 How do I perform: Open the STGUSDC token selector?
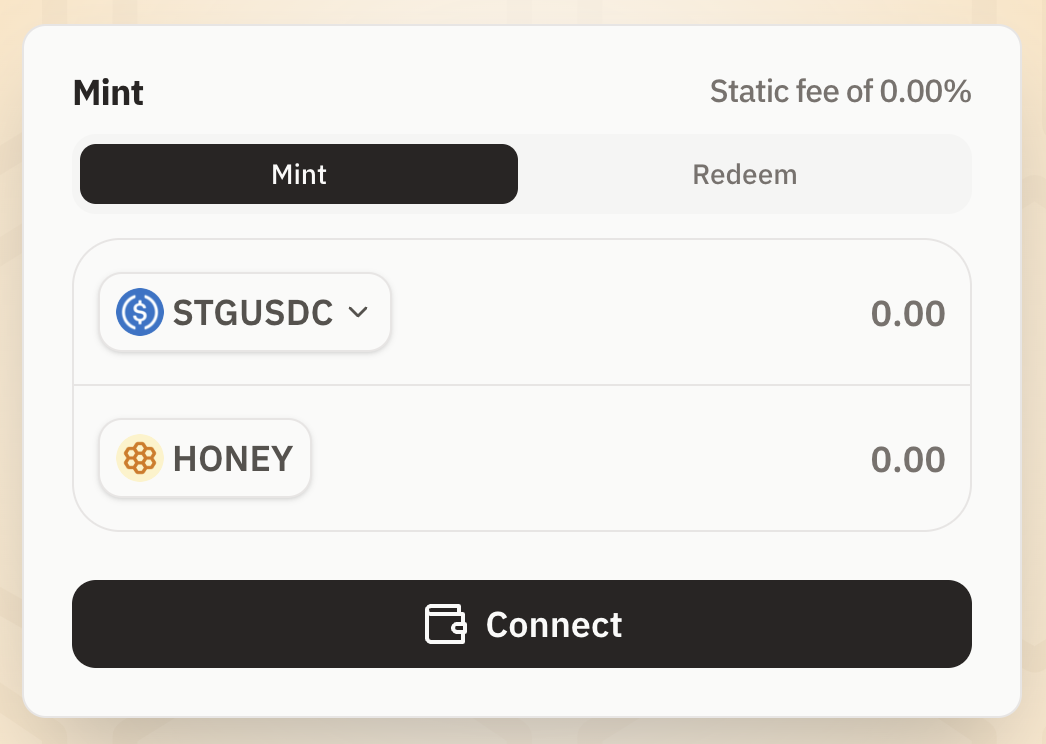tap(244, 312)
